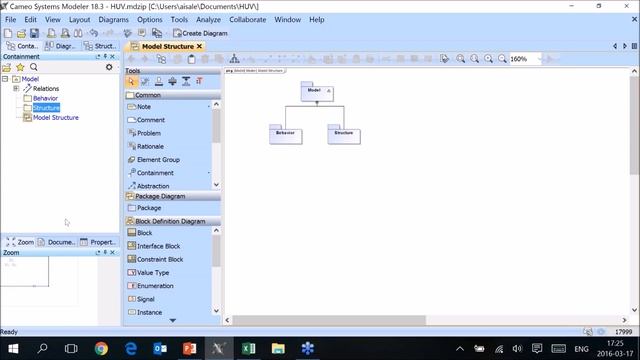
Task: Click the diagram horizontal scrollbar thumb
Action: click(x=329, y=320)
